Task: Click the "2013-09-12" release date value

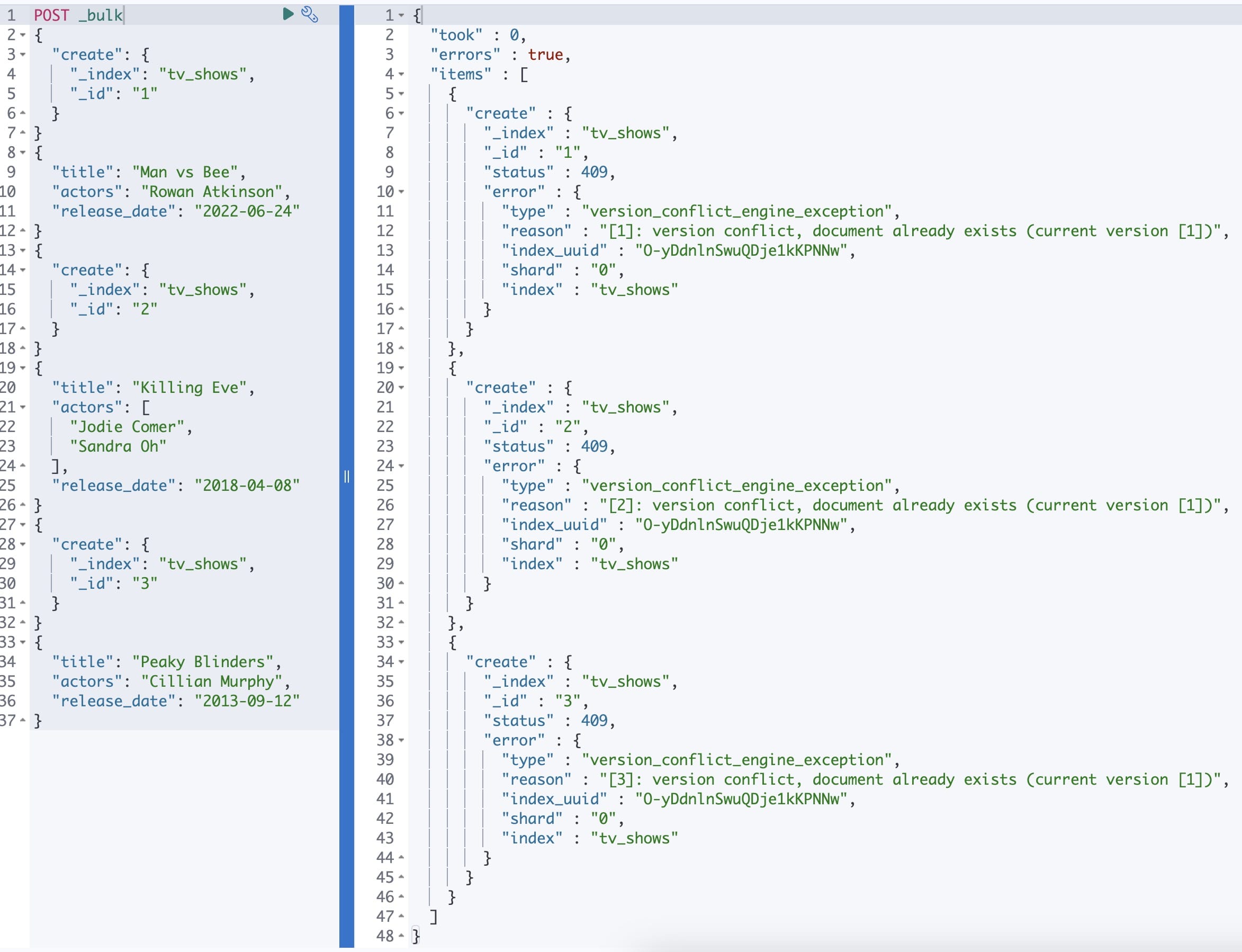Action: coord(247,701)
